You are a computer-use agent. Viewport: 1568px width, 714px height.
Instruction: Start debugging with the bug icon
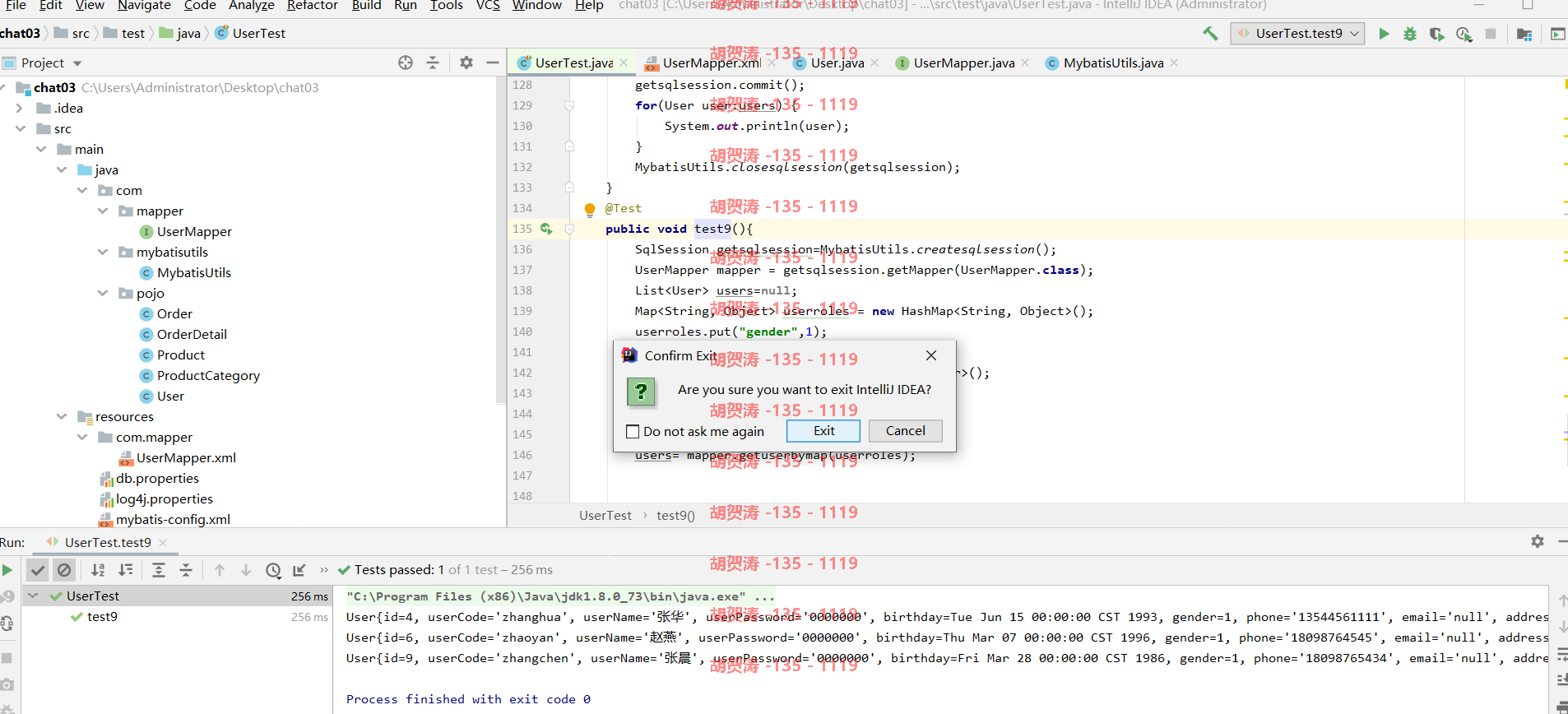[1410, 34]
